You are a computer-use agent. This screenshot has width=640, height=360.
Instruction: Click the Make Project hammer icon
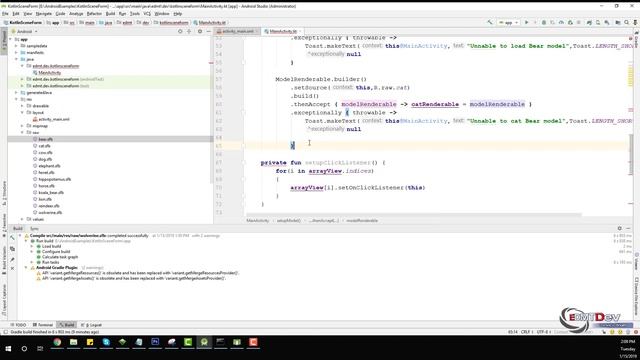(490, 22)
